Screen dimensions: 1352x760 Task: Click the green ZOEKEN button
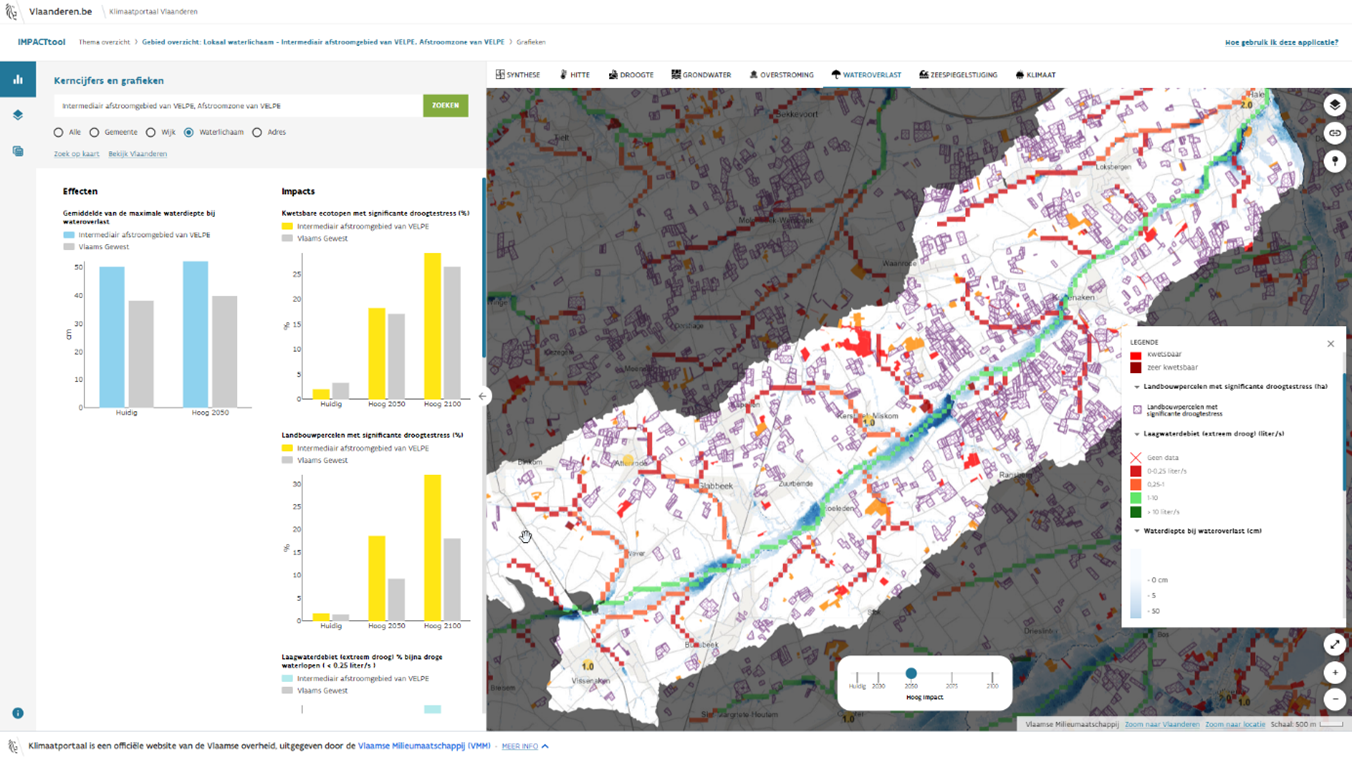click(x=445, y=105)
